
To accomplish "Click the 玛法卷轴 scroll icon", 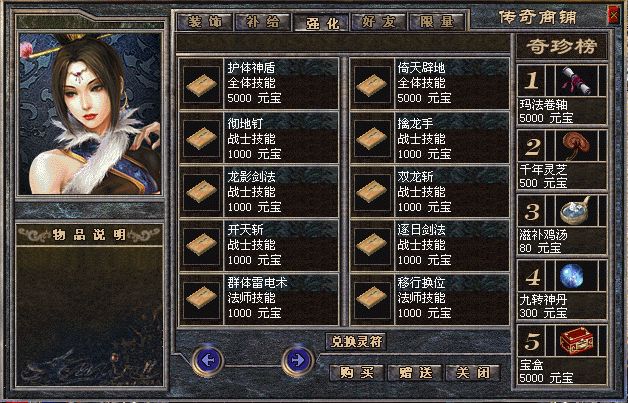I will (576, 81).
